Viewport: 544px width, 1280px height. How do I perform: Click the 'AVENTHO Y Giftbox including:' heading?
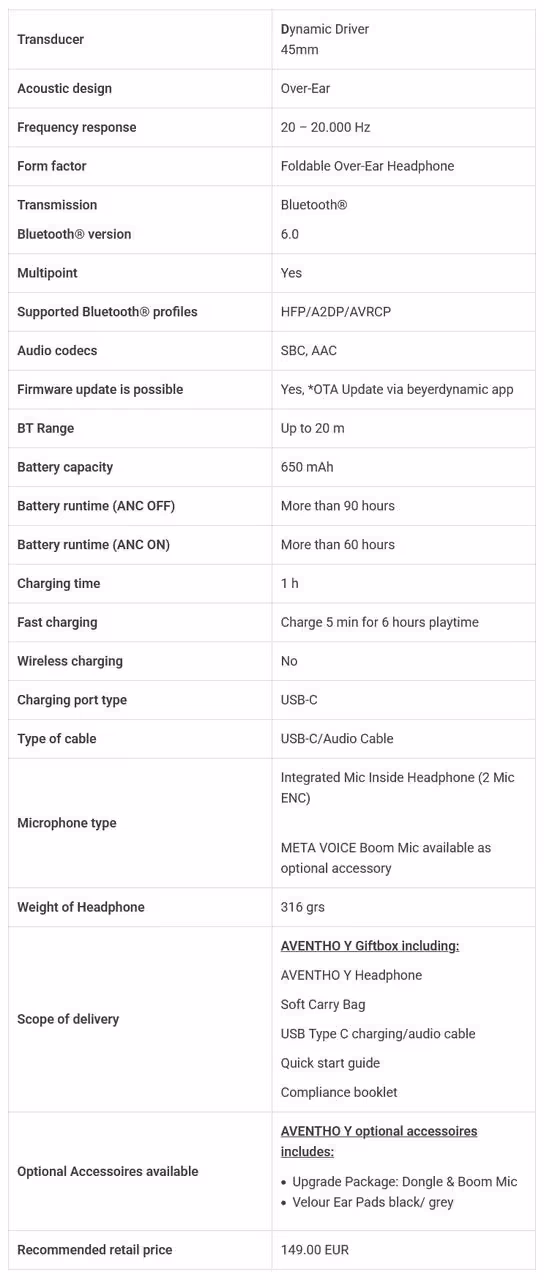(x=370, y=946)
